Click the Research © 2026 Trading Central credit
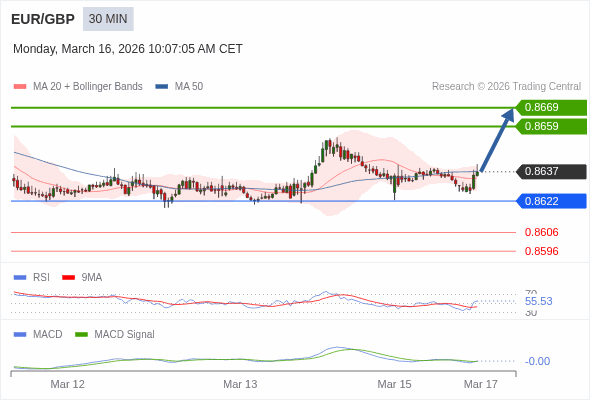 pos(506,87)
